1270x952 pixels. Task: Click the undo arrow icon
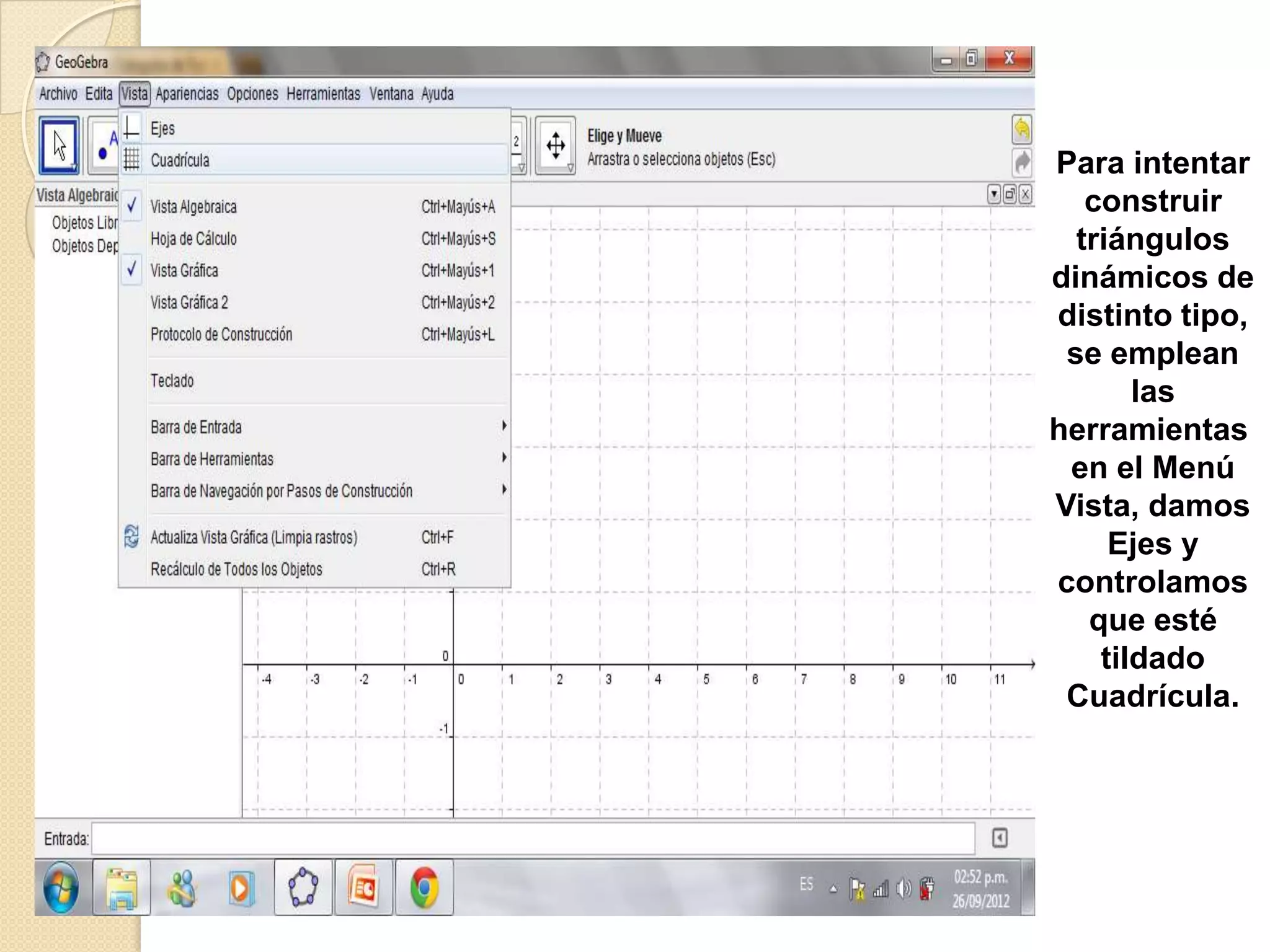click(x=1021, y=130)
